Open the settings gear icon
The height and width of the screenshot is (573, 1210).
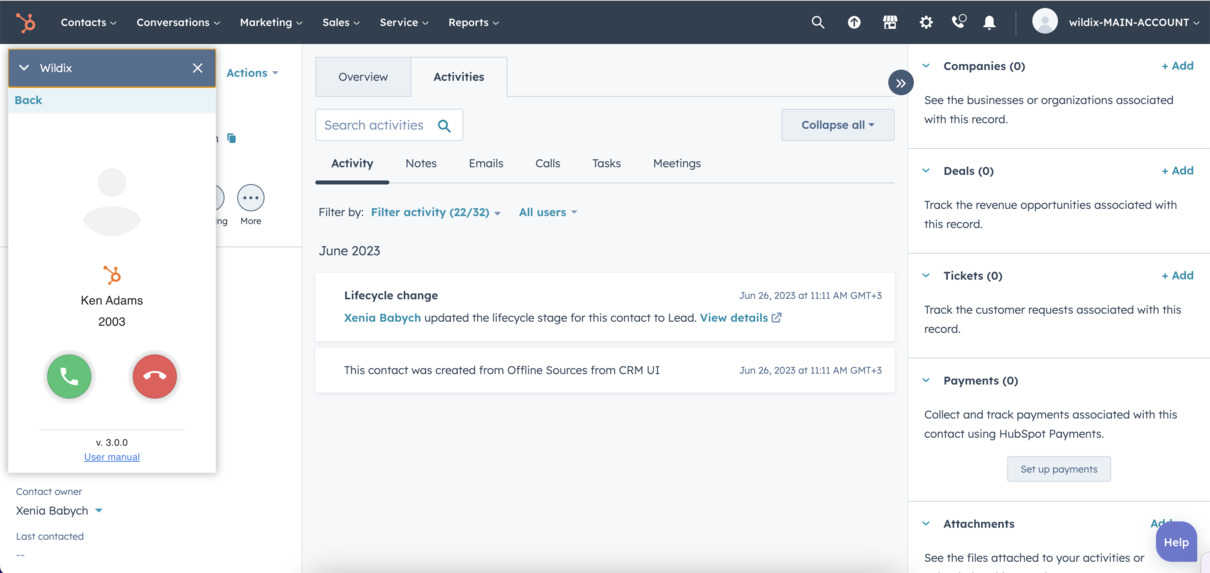(926, 22)
